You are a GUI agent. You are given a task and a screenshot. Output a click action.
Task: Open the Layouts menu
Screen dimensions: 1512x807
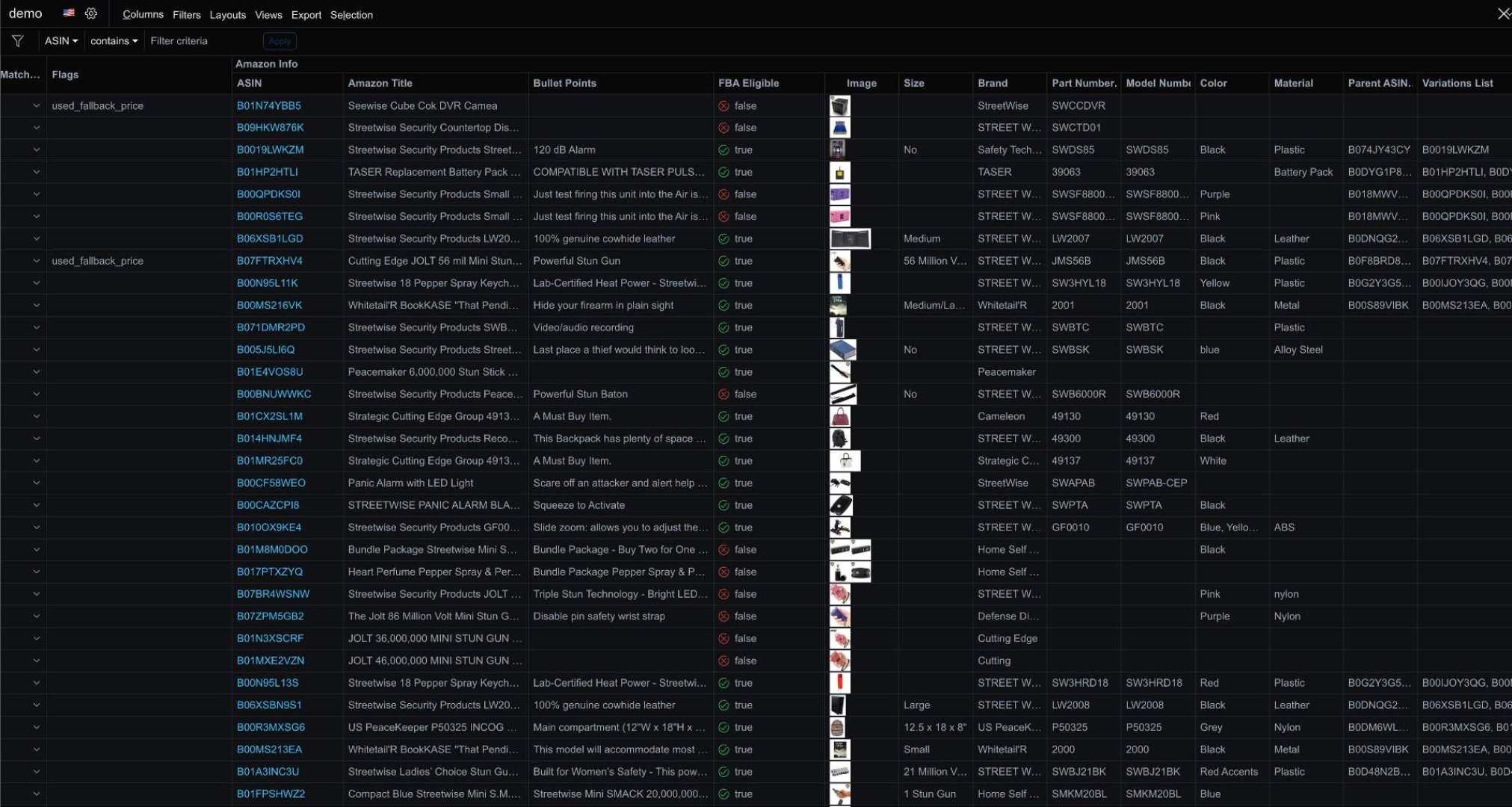227,14
